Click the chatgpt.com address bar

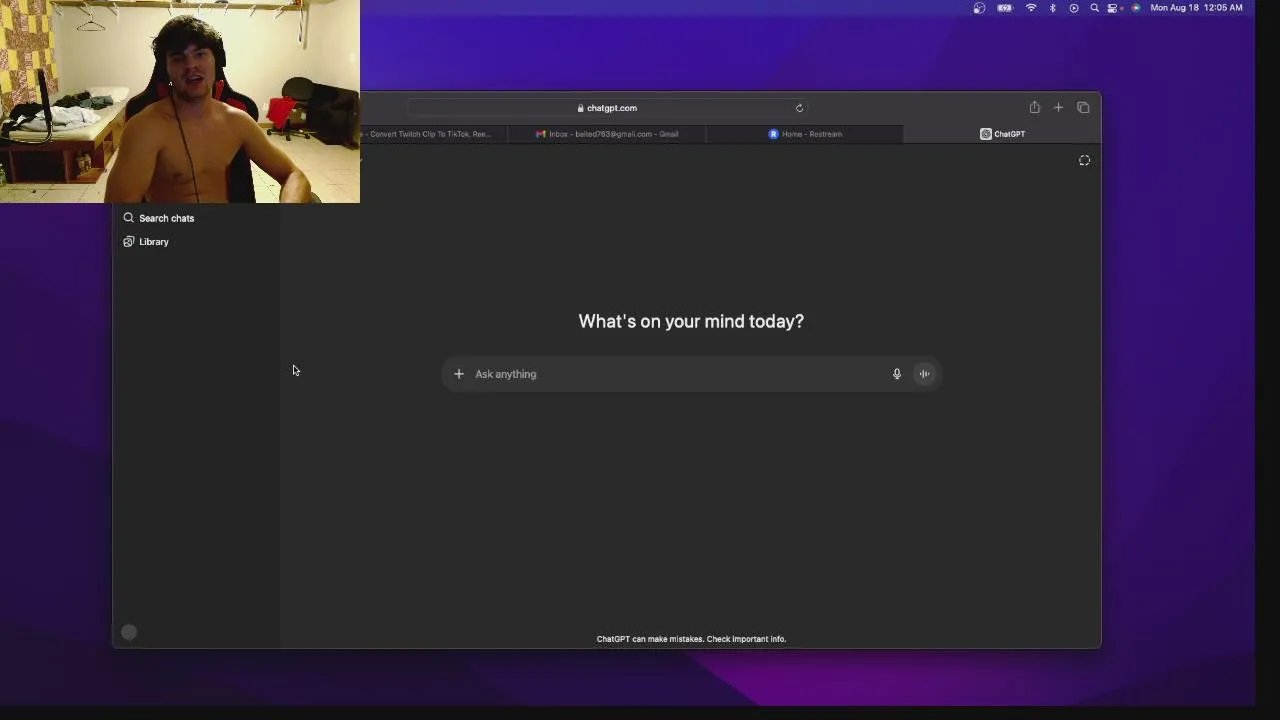(x=607, y=108)
